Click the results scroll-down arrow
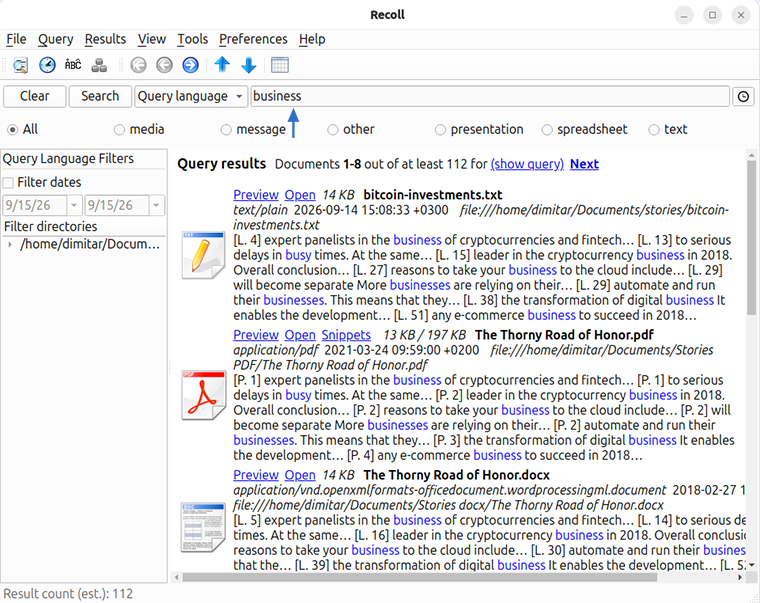This screenshot has height=603, width=760. tap(752, 565)
